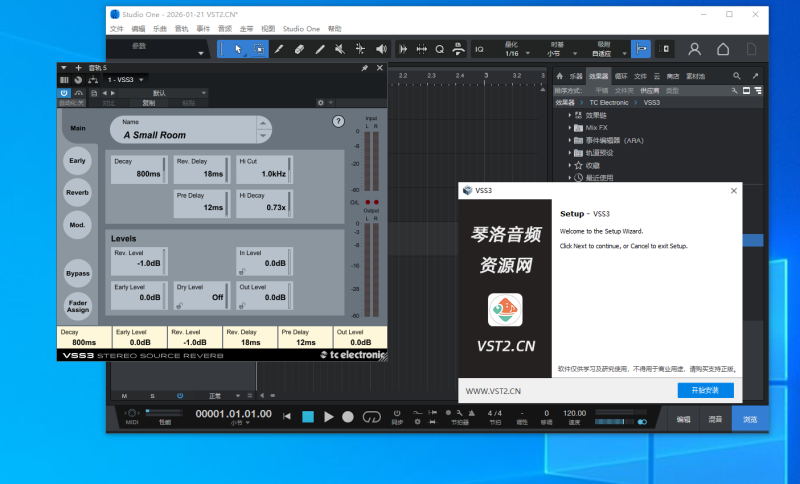The height and width of the screenshot is (484, 800).
Task: Toggle the plugin power activate button
Action: [x=64, y=92]
